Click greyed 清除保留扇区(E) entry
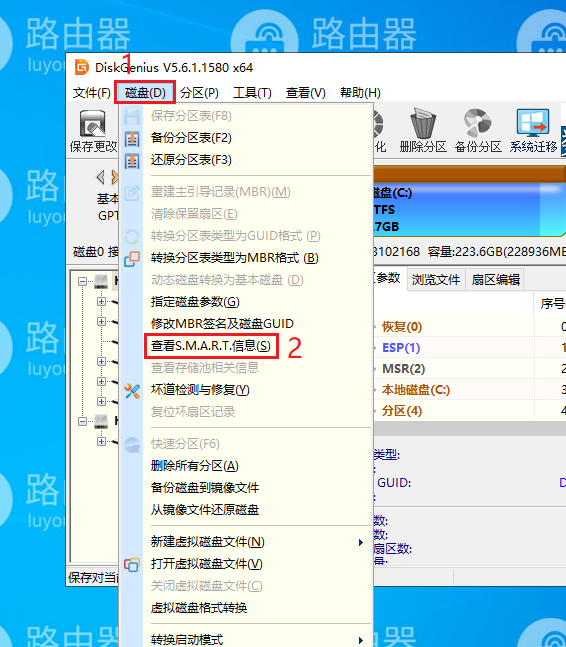566x647 pixels. click(x=194, y=215)
